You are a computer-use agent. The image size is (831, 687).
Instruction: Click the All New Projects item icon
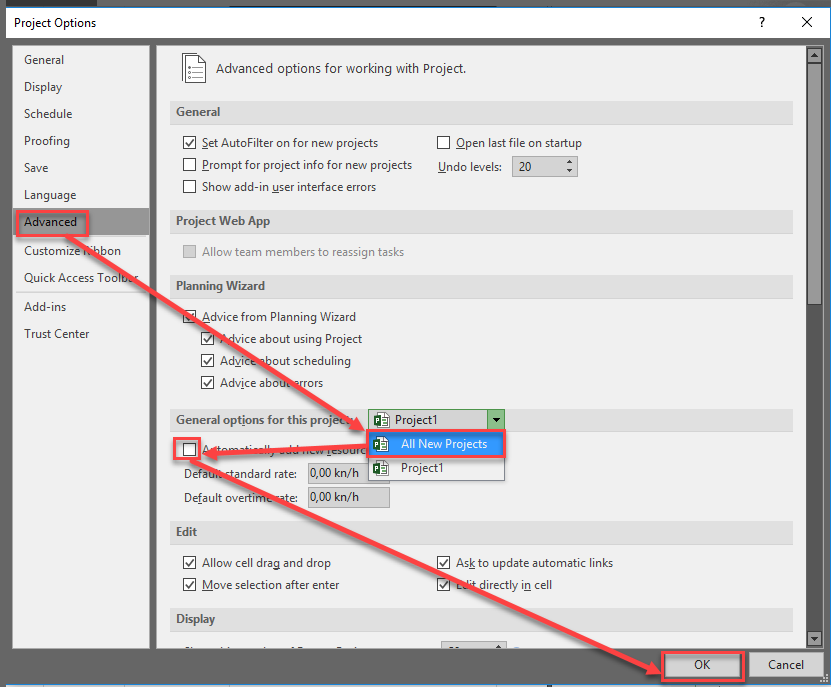[x=381, y=443]
